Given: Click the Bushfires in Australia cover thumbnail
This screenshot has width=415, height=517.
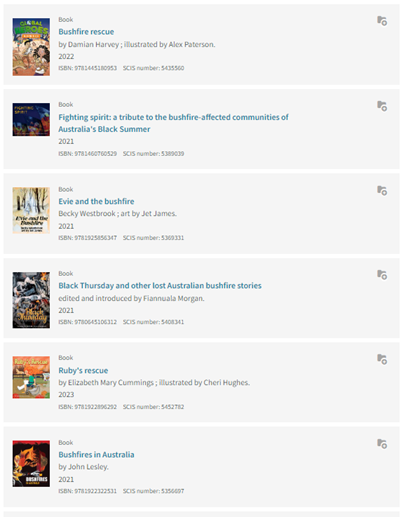Looking at the screenshot, I should click(x=31, y=464).
